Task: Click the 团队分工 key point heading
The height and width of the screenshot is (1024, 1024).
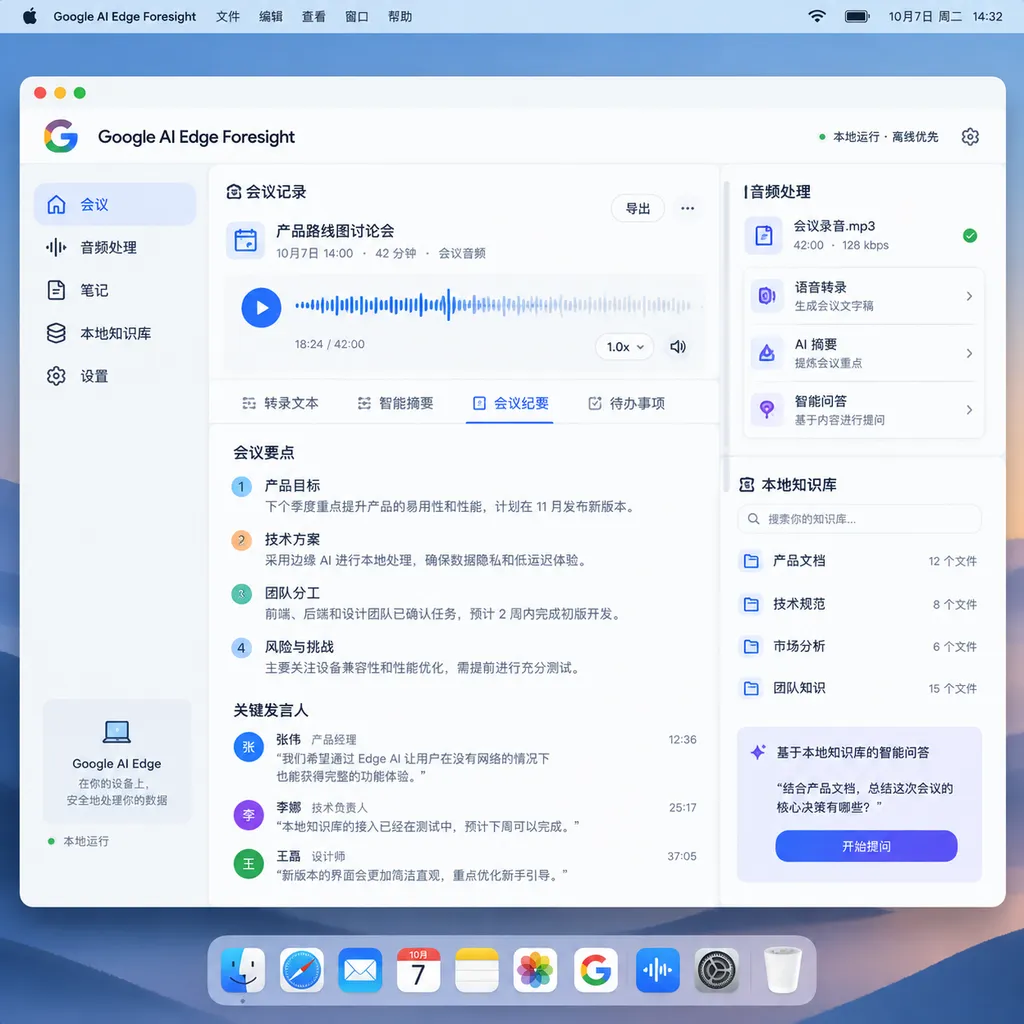Action: click(292, 593)
